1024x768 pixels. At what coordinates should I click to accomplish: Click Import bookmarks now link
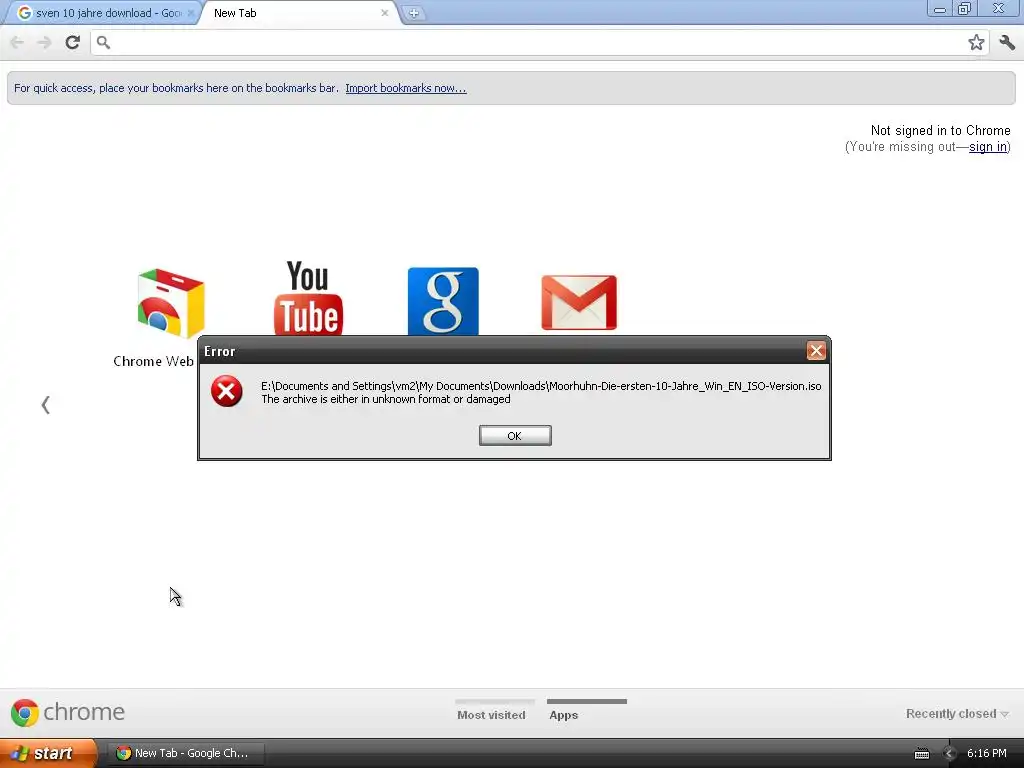point(406,88)
